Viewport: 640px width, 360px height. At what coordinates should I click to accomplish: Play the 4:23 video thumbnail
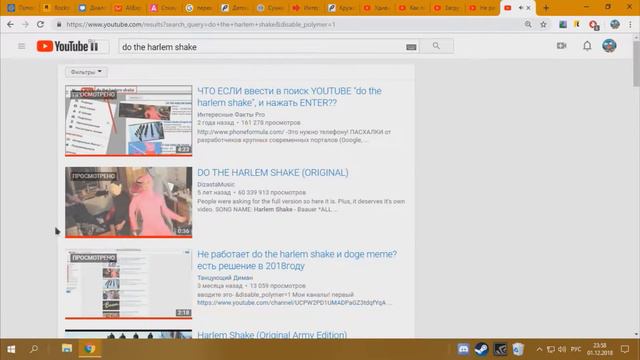129,120
